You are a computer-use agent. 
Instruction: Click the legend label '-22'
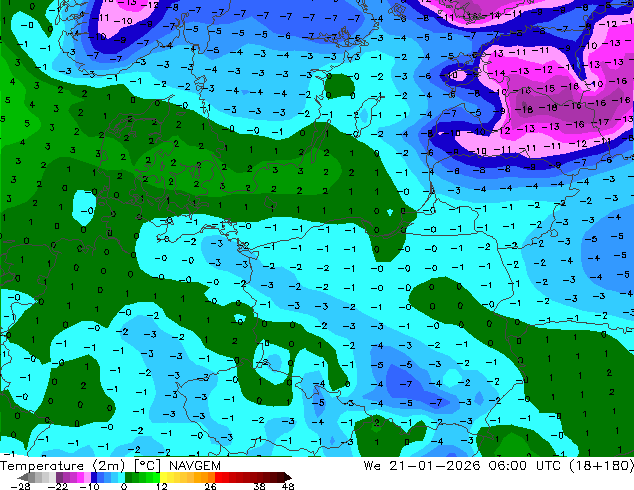tap(57, 486)
